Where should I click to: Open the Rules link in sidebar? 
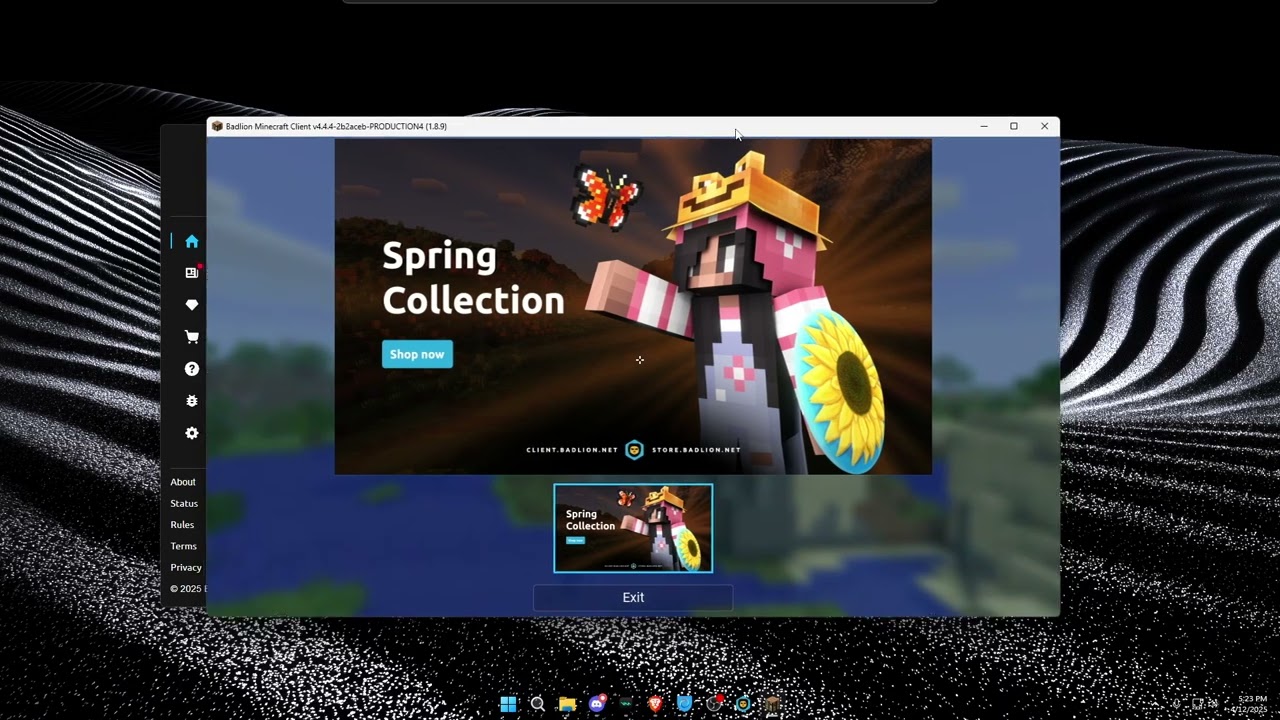(x=182, y=525)
